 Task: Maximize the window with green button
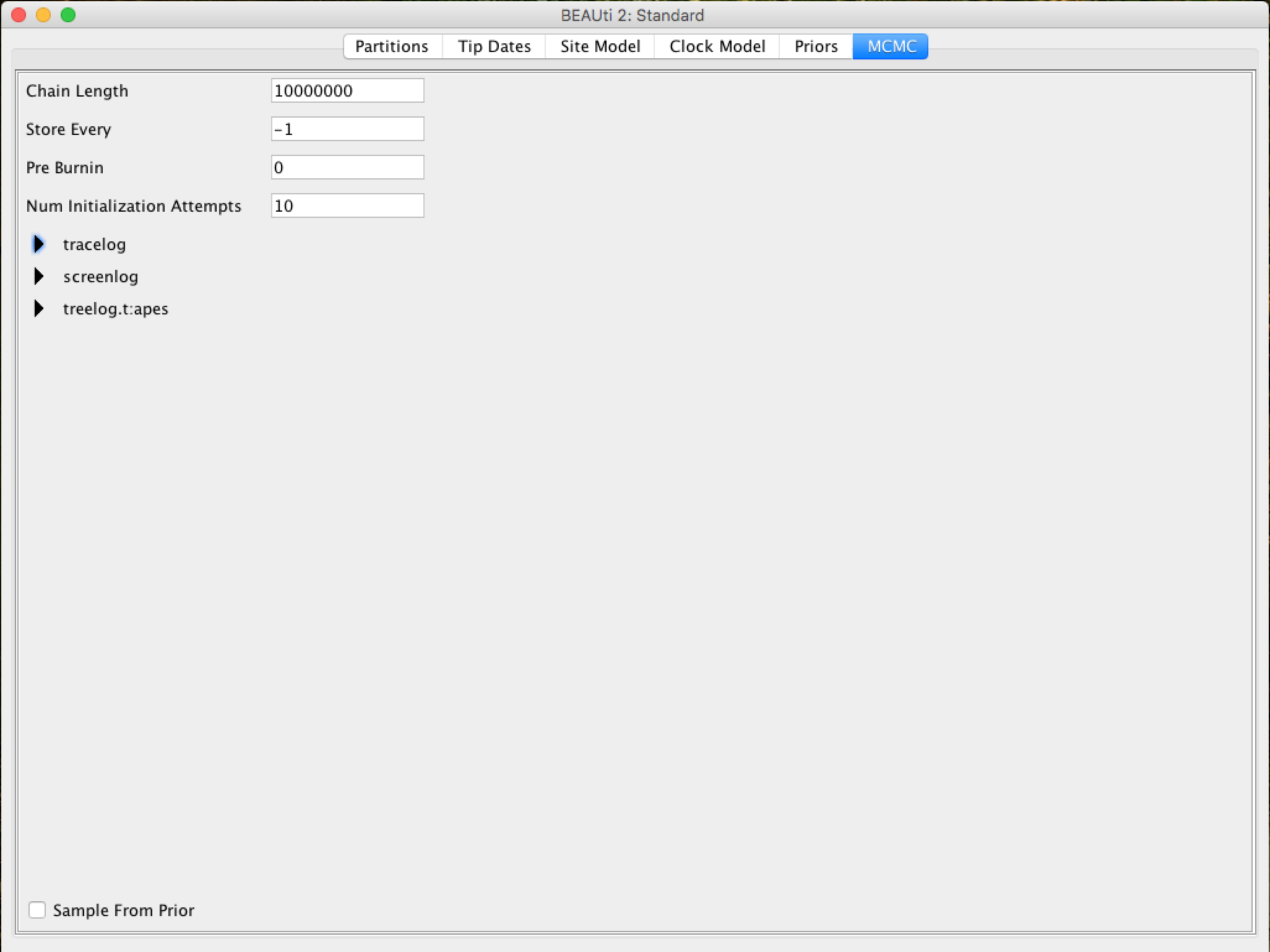68,15
